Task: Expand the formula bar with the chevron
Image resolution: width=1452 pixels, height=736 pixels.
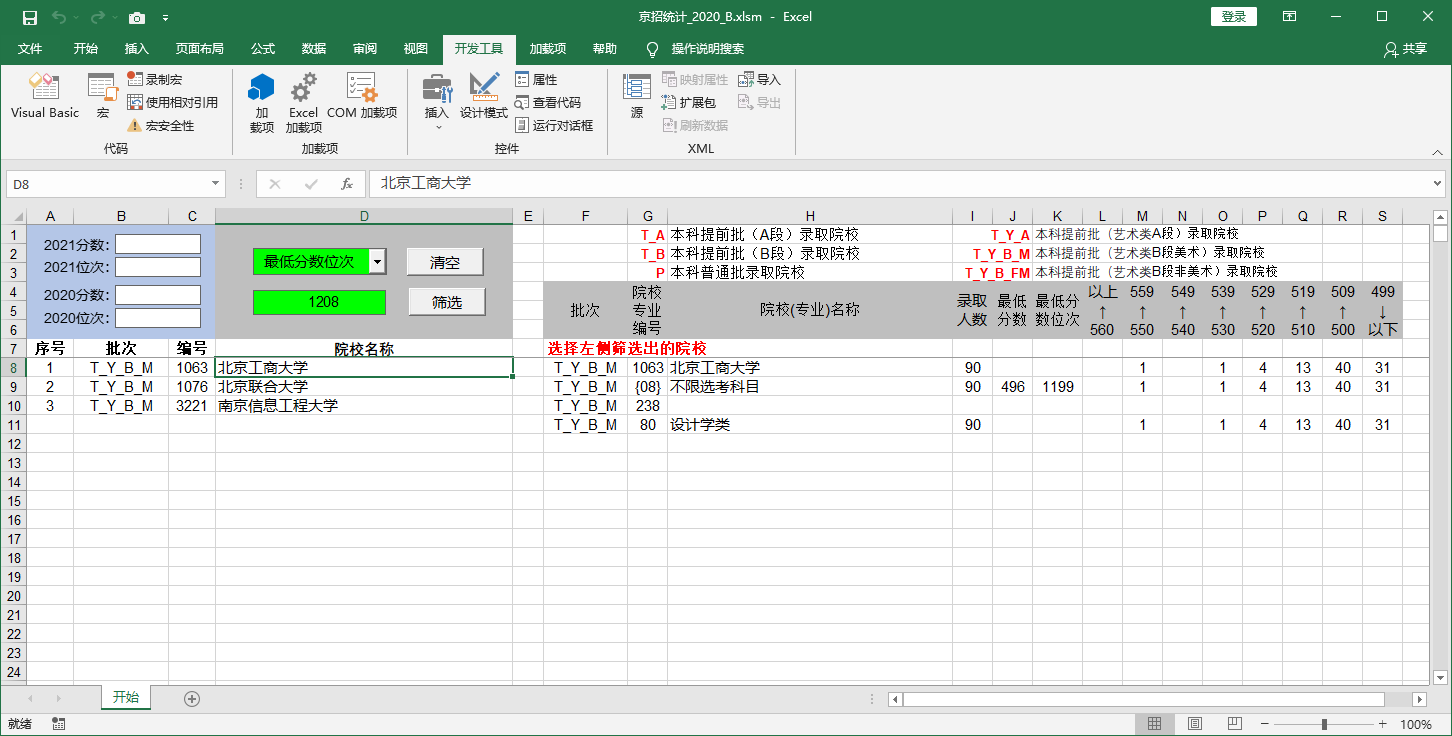Action: [x=1437, y=184]
